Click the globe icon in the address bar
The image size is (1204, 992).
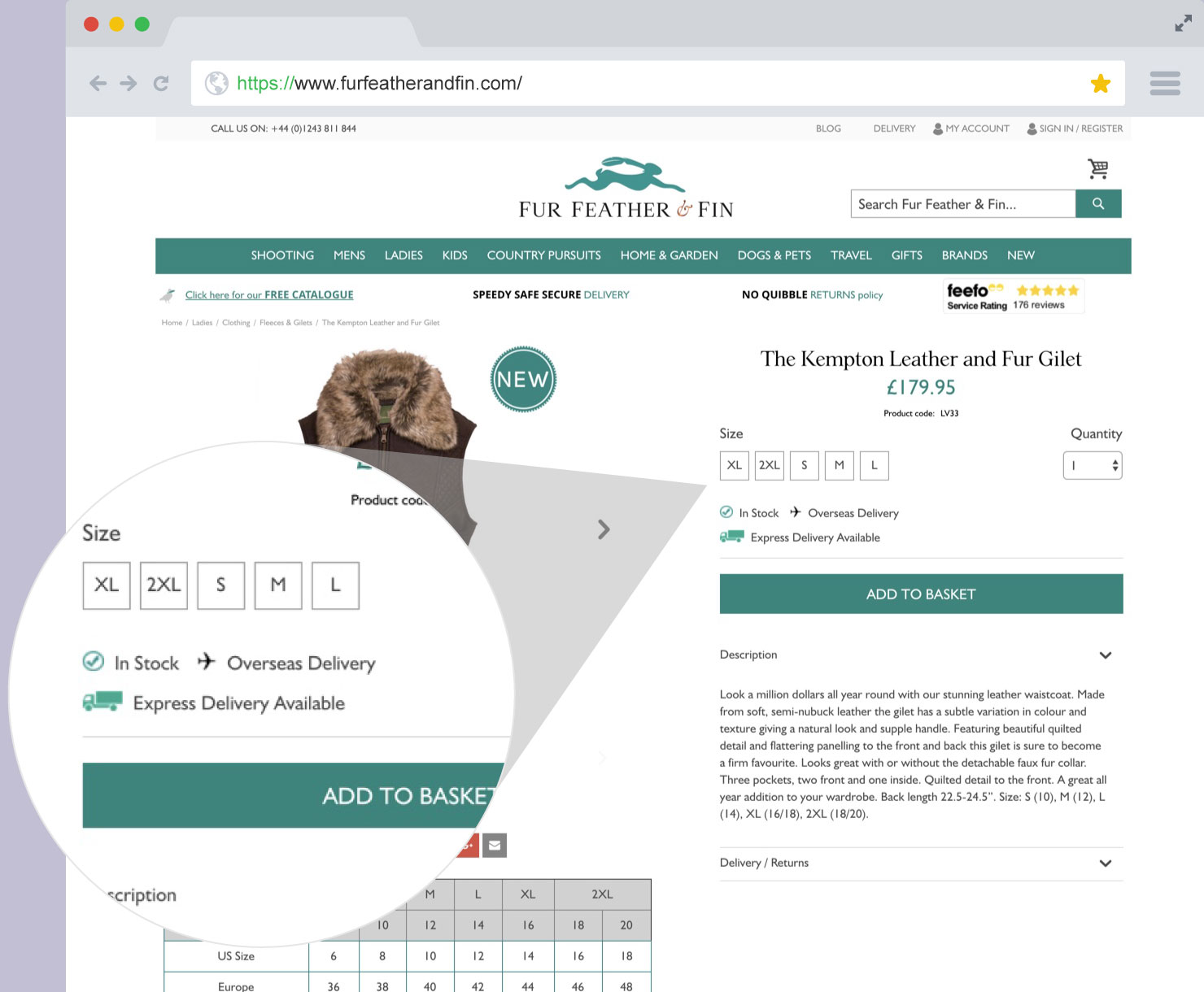tap(216, 83)
